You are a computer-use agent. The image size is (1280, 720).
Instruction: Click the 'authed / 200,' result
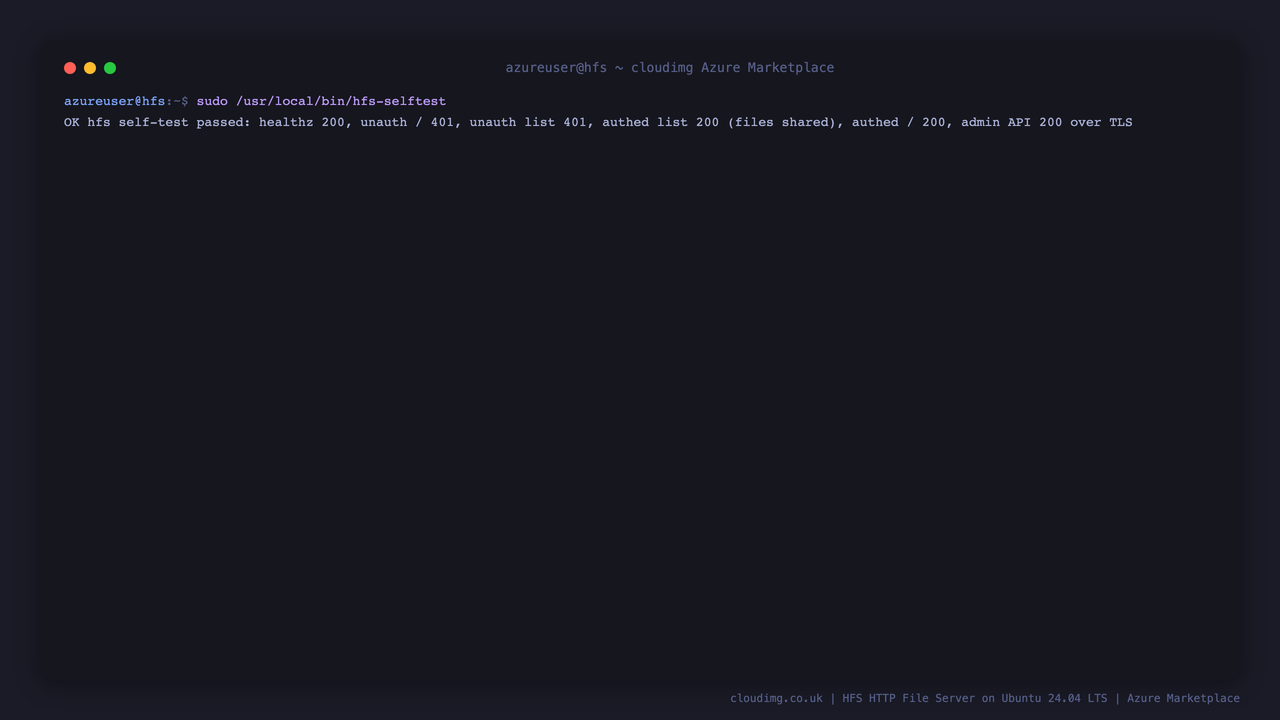tap(903, 122)
